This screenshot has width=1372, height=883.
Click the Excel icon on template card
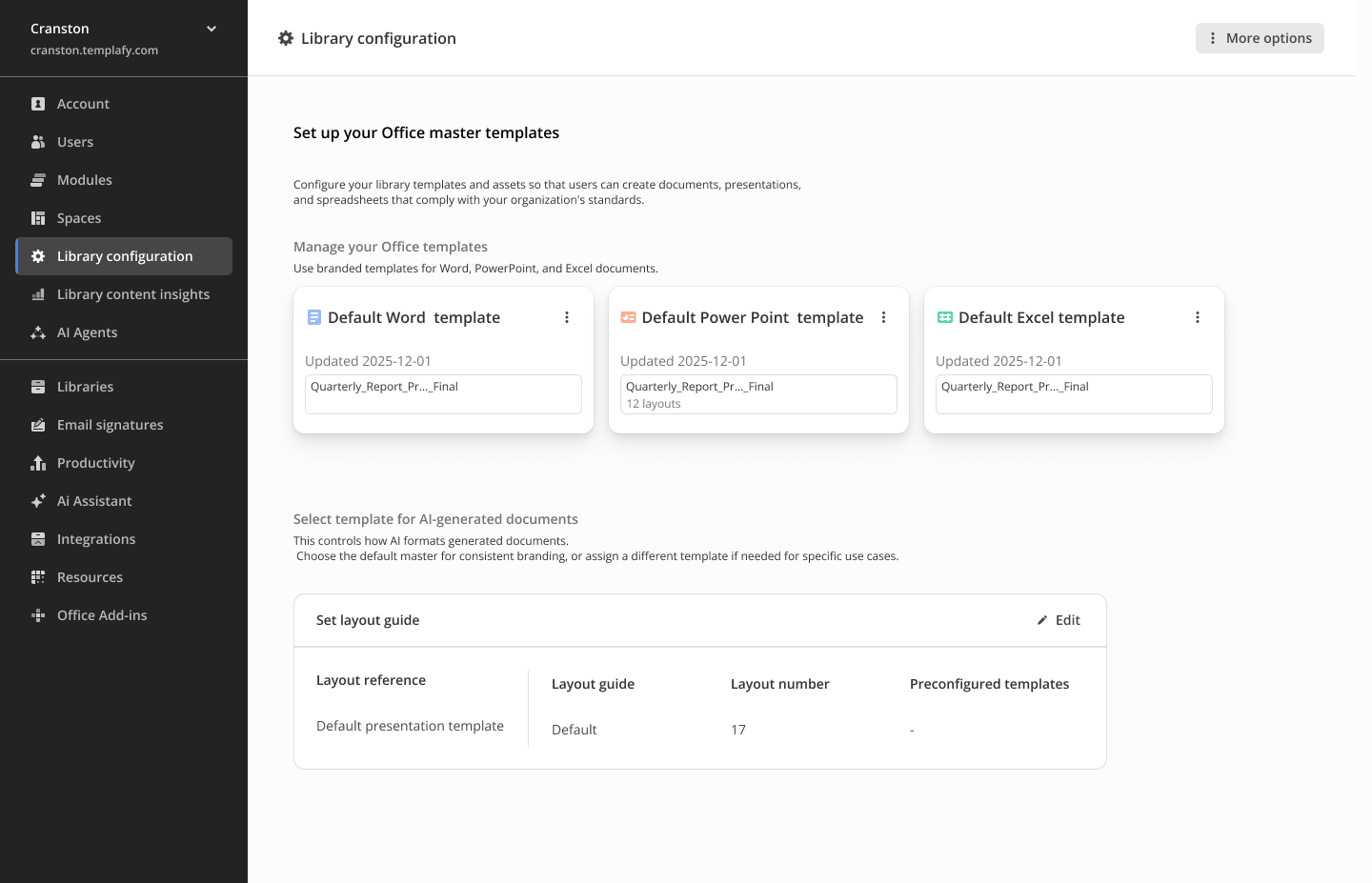coord(945,317)
